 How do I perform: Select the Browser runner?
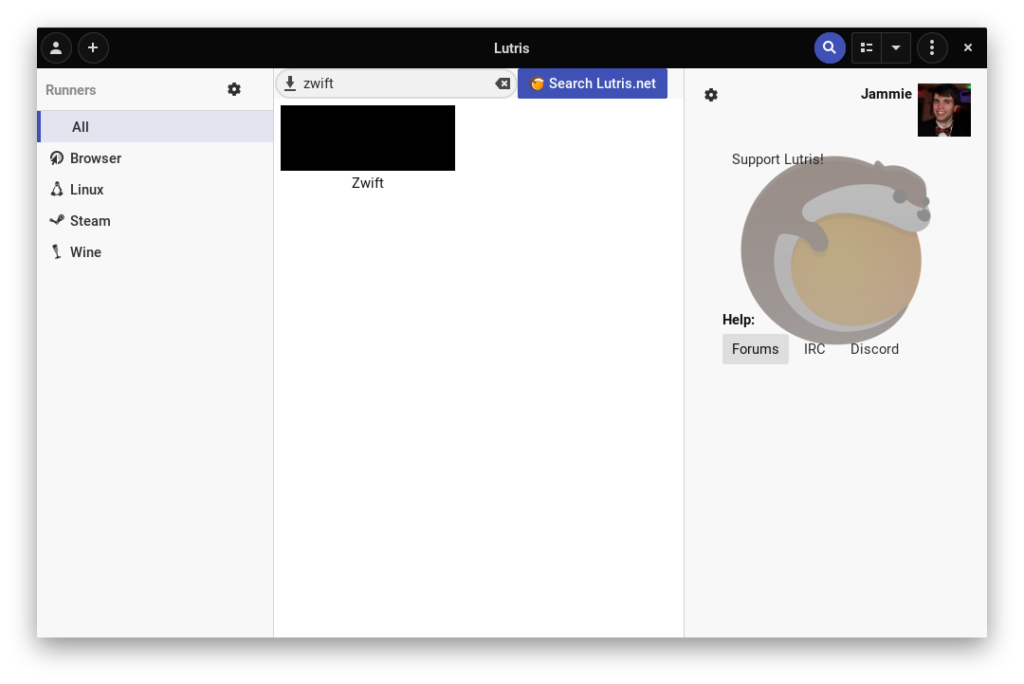point(95,158)
